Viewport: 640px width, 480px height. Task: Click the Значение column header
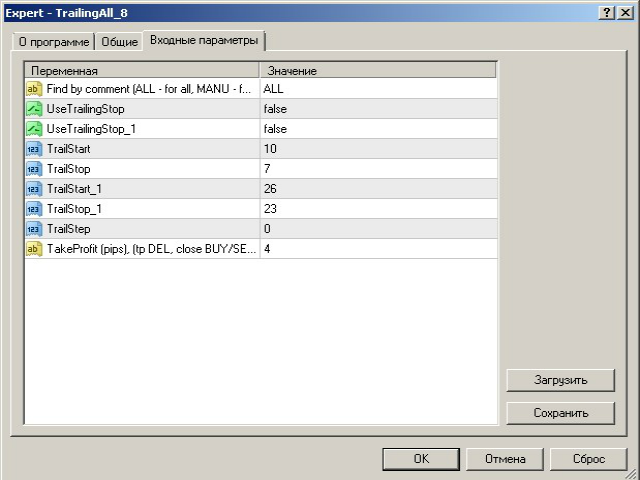pyautogui.click(x=378, y=71)
